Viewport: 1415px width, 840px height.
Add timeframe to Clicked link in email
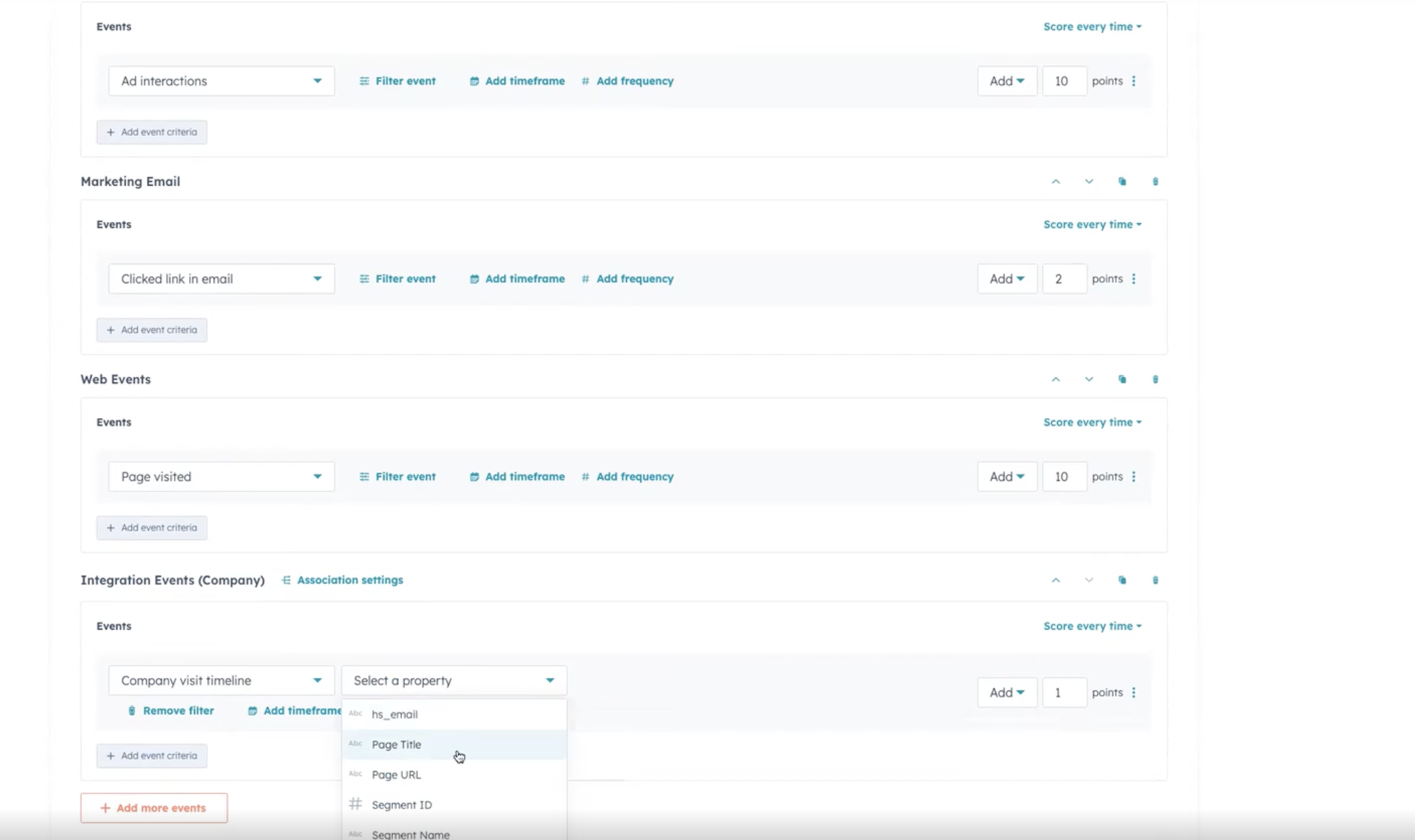(516, 279)
